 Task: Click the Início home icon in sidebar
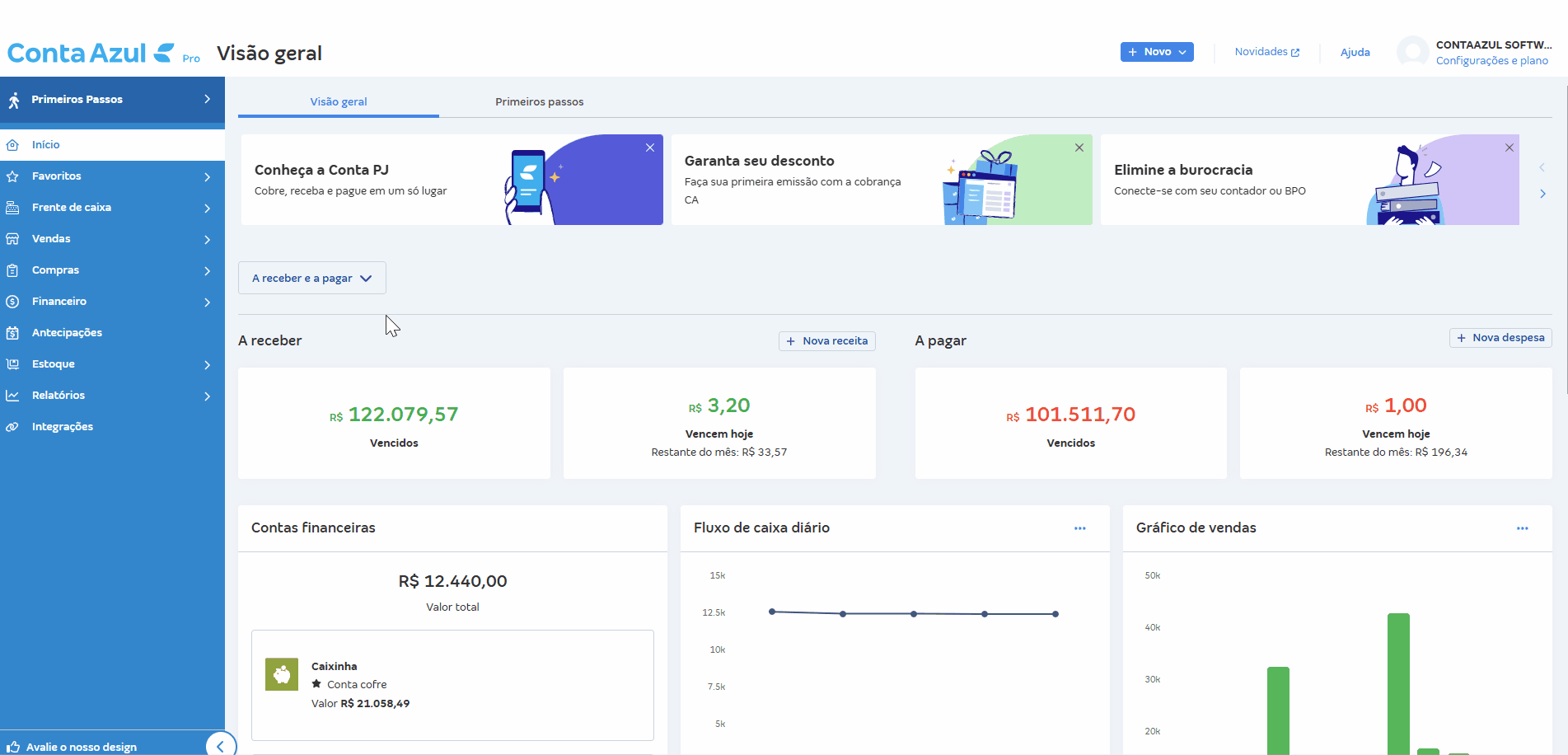pos(12,145)
